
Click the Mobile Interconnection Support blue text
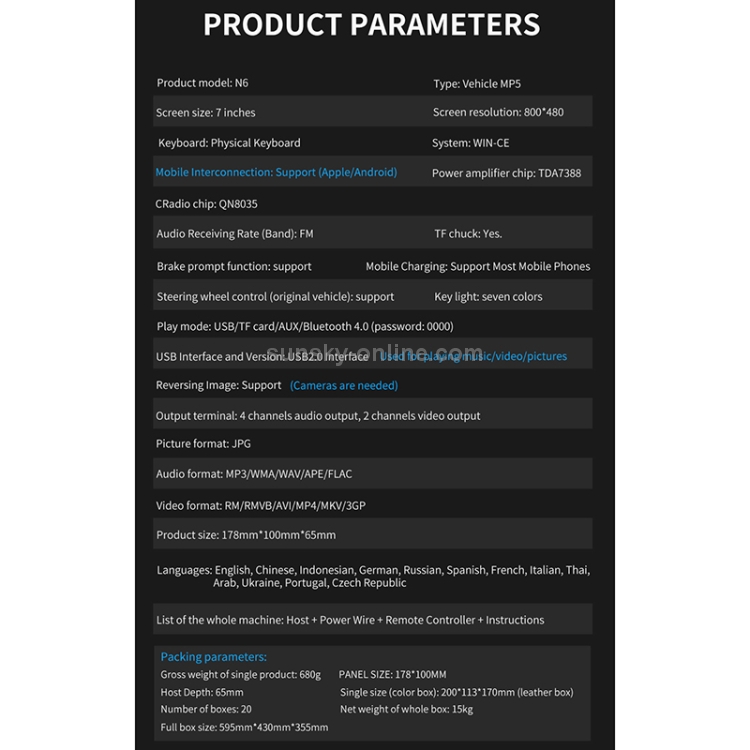(276, 172)
